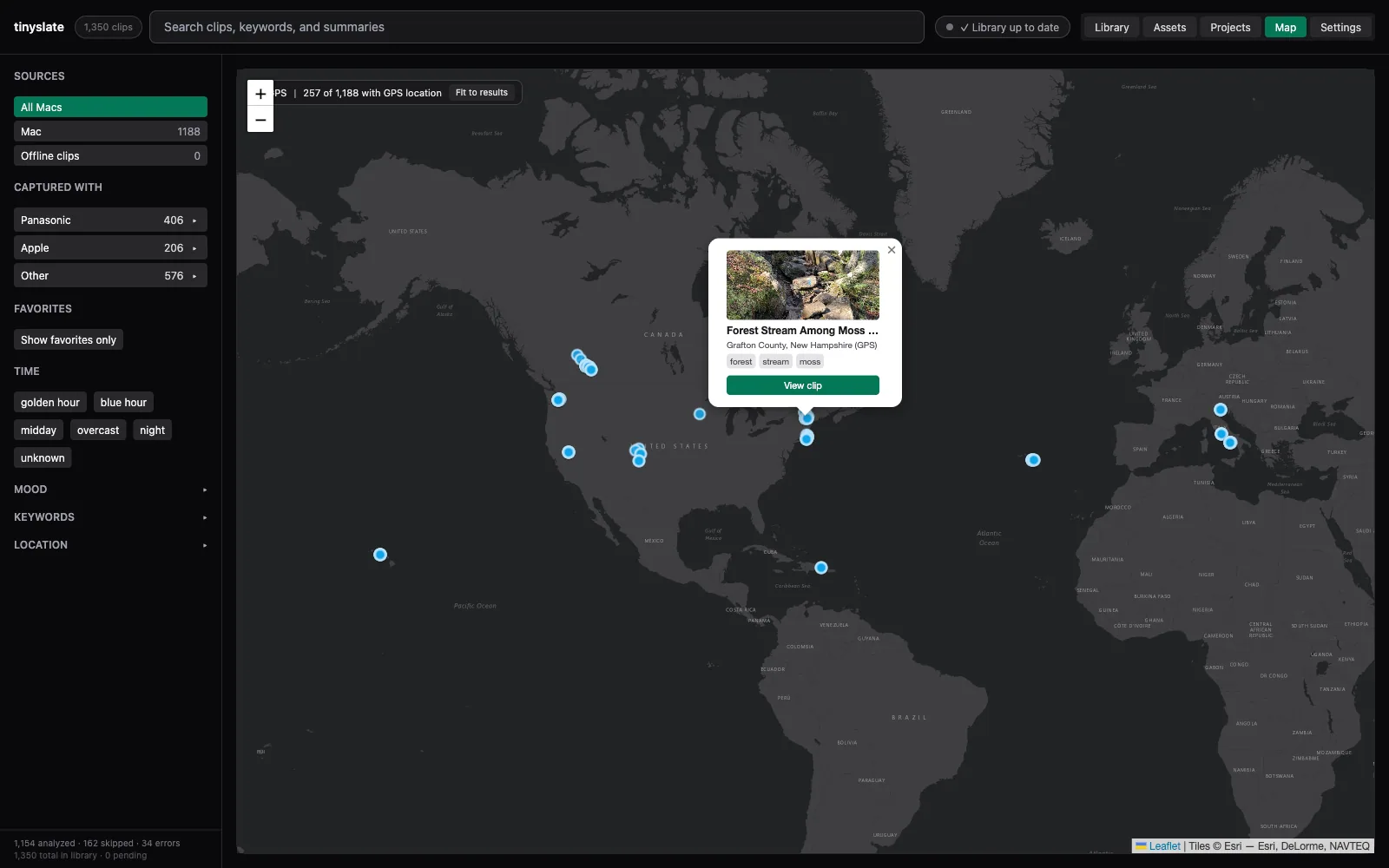Toggle golden hour time filter

click(50, 402)
